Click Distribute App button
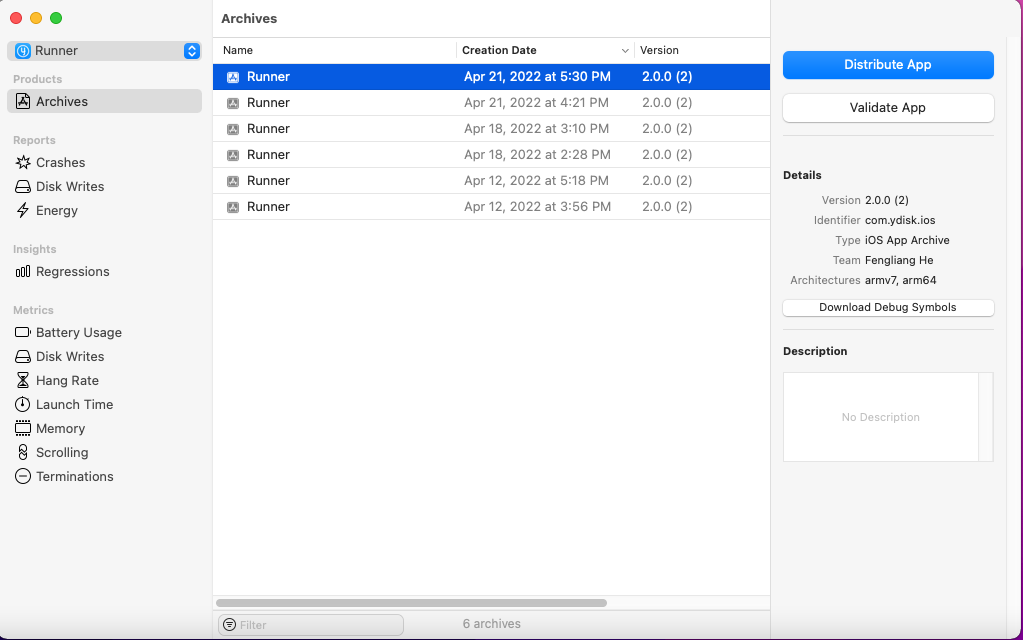The width and height of the screenshot is (1023, 640). click(x=887, y=65)
